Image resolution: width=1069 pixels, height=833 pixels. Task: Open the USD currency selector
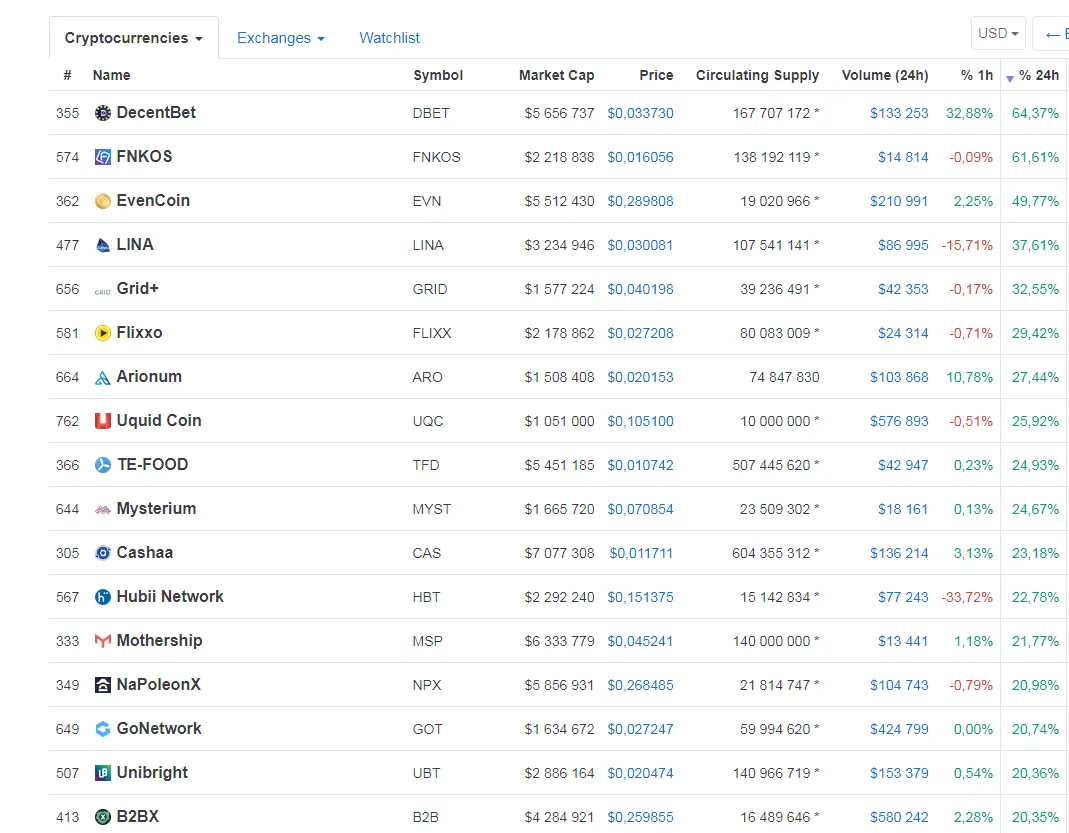pyautogui.click(x=998, y=33)
